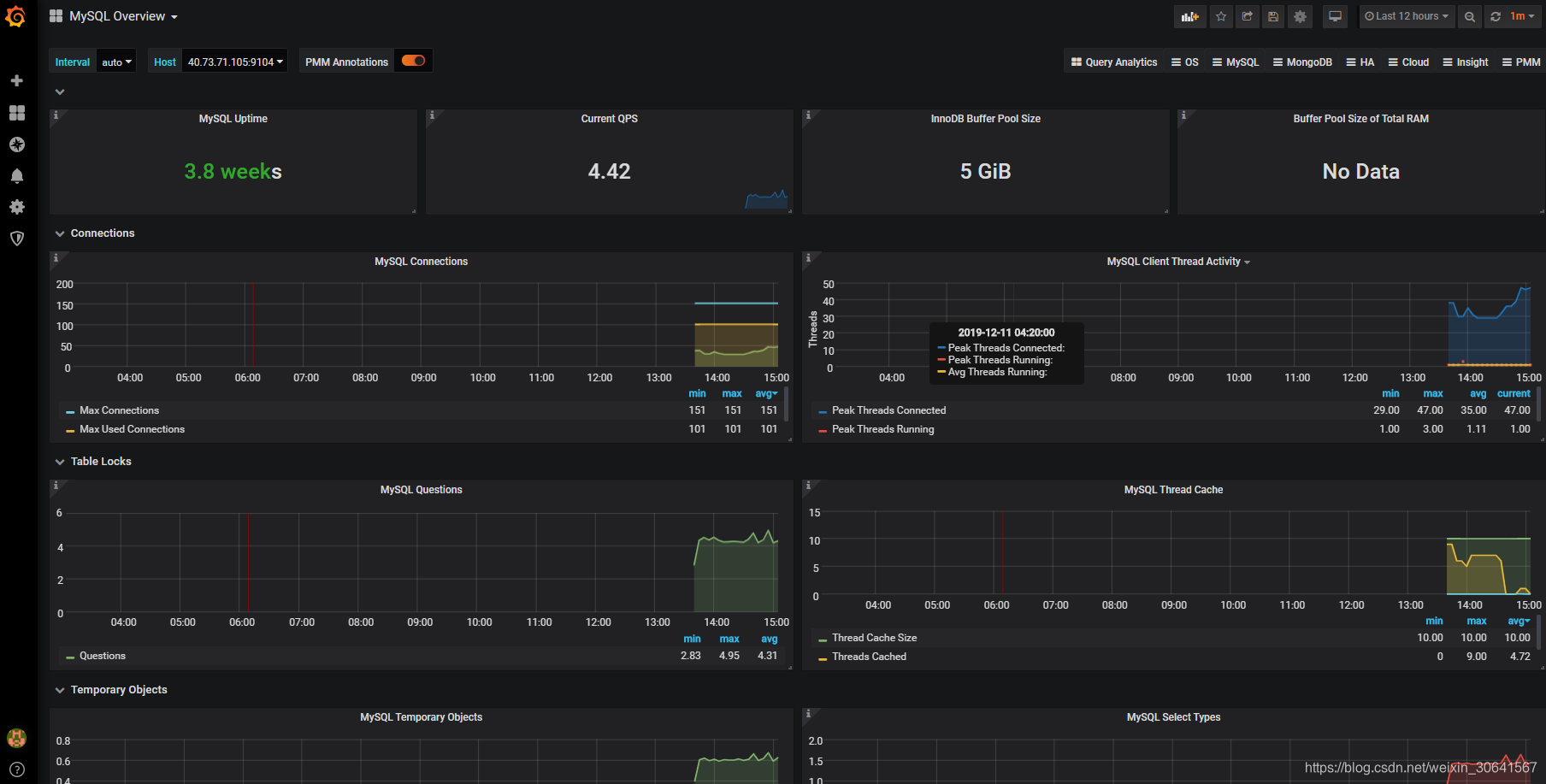Save the dashboard with floppy icon
Viewport: 1546px width, 784px height.
click(1273, 16)
